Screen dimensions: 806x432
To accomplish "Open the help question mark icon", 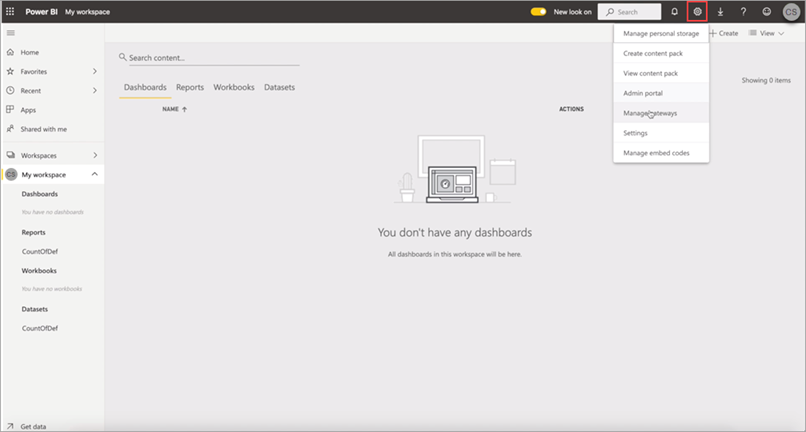I will click(743, 12).
